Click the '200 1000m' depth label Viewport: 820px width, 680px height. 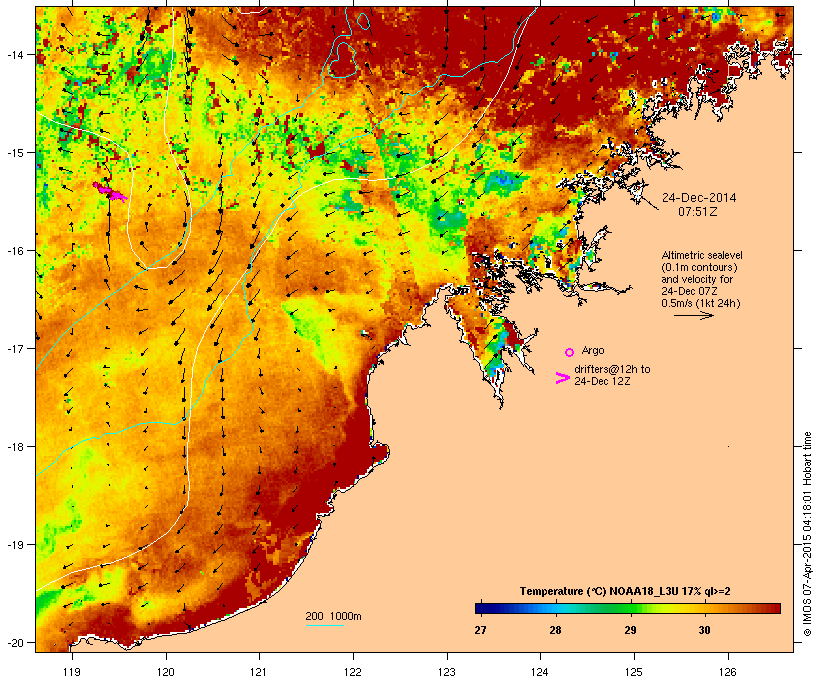pyautogui.click(x=333, y=616)
